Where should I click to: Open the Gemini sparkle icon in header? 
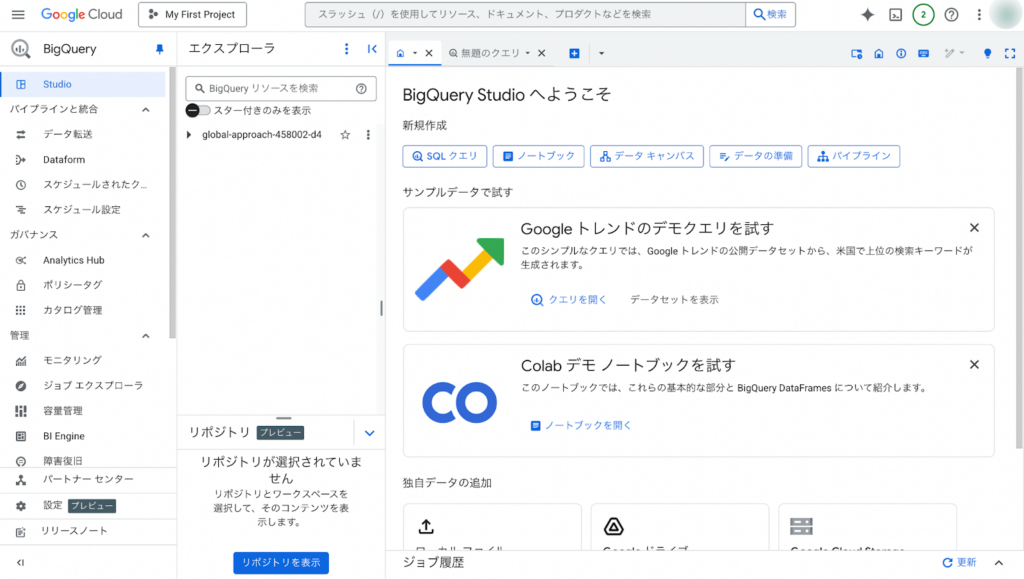[867, 15]
